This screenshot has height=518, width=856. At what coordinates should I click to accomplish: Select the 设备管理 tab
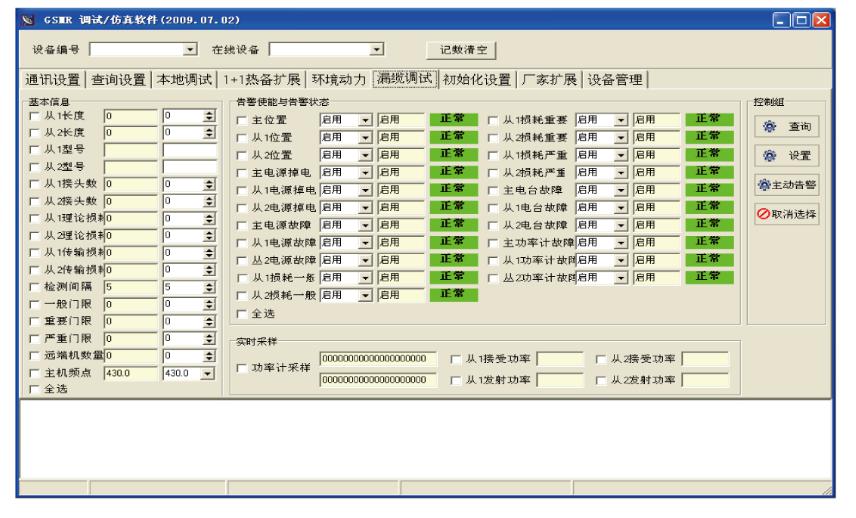point(616,80)
